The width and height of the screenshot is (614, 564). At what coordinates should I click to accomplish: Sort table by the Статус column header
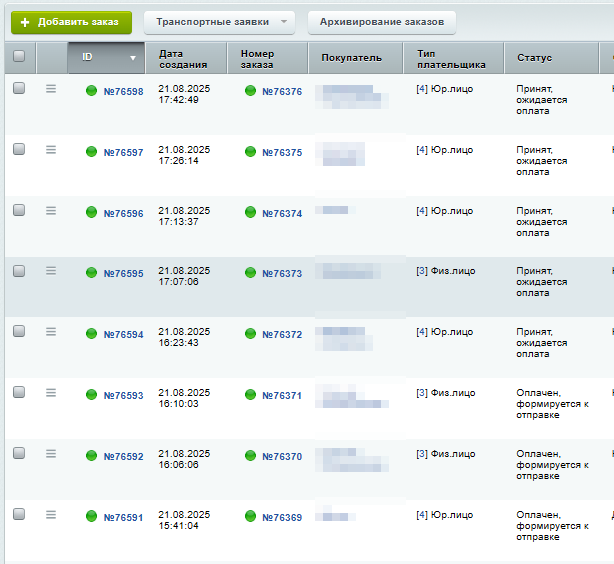(x=535, y=58)
